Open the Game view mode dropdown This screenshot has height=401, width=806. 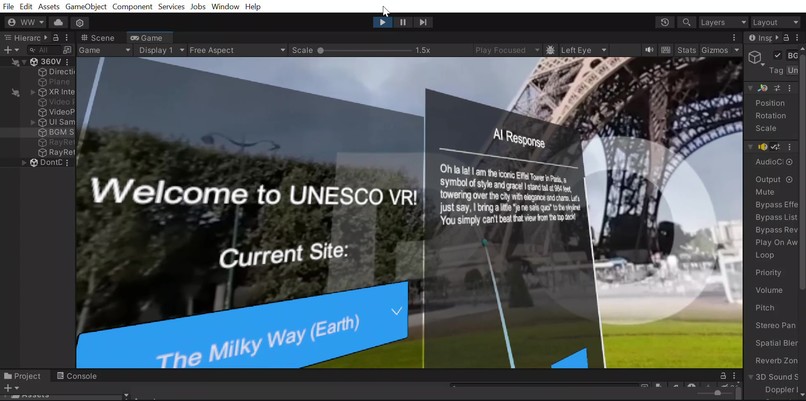click(104, 50)
